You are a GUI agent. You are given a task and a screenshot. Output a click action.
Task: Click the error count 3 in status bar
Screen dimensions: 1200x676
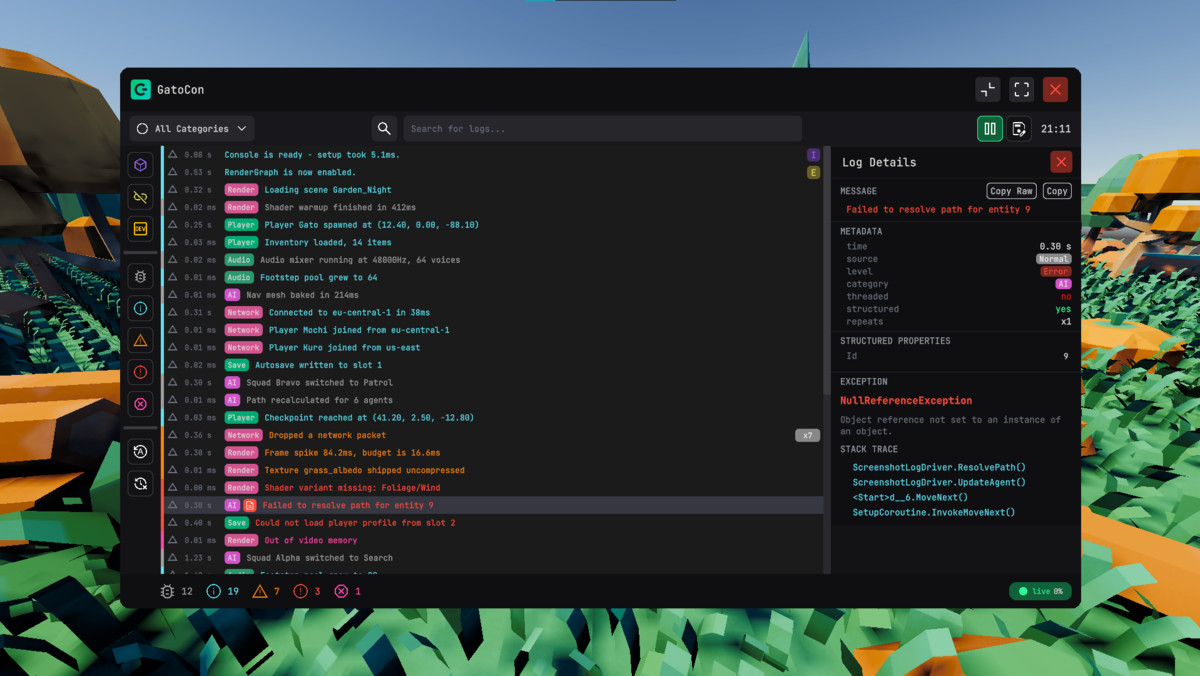[307, 591]
